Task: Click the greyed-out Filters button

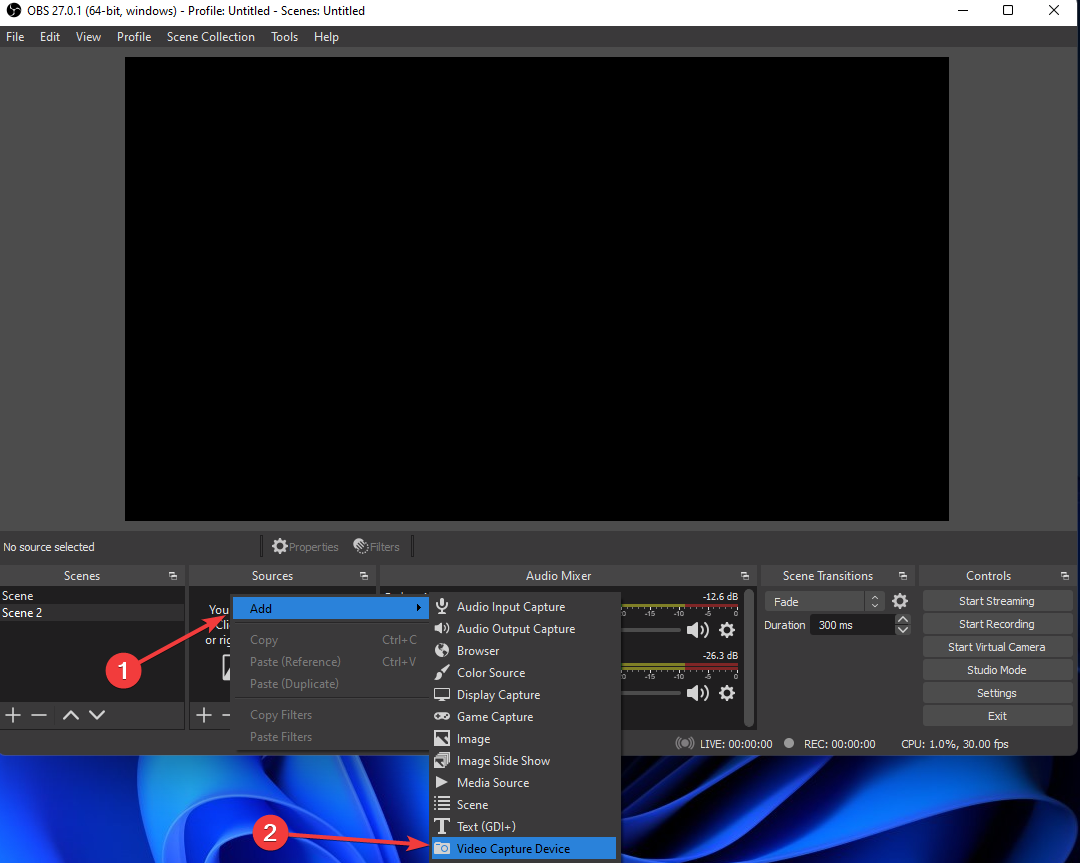Action: pos(376,547)
